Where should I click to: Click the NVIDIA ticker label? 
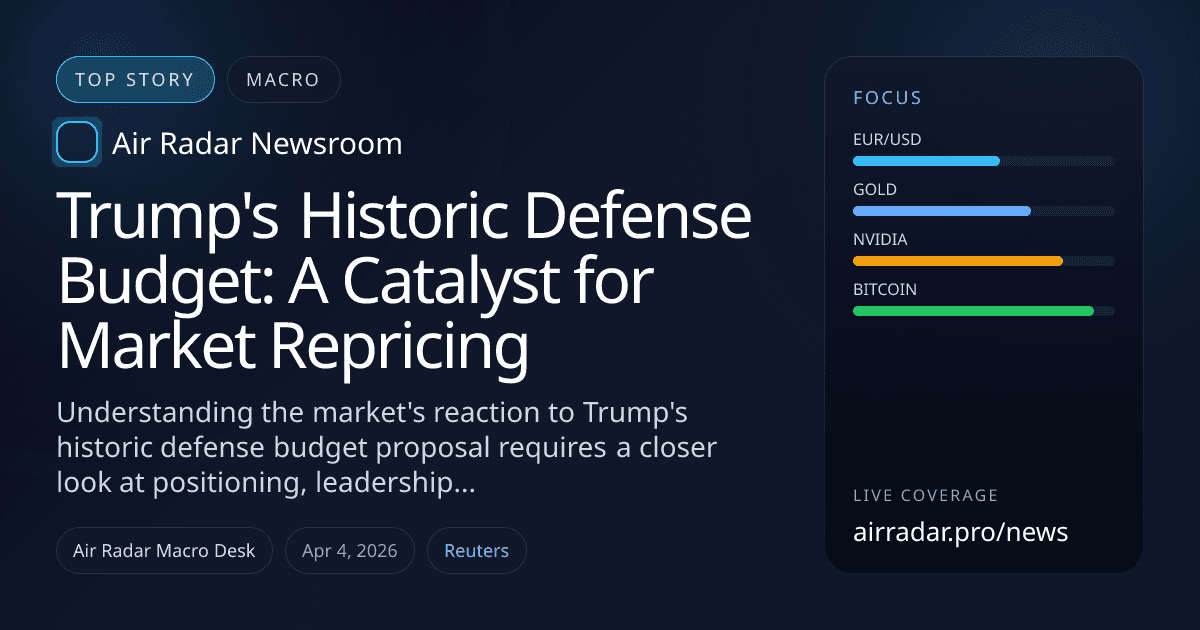coord(880,239)
